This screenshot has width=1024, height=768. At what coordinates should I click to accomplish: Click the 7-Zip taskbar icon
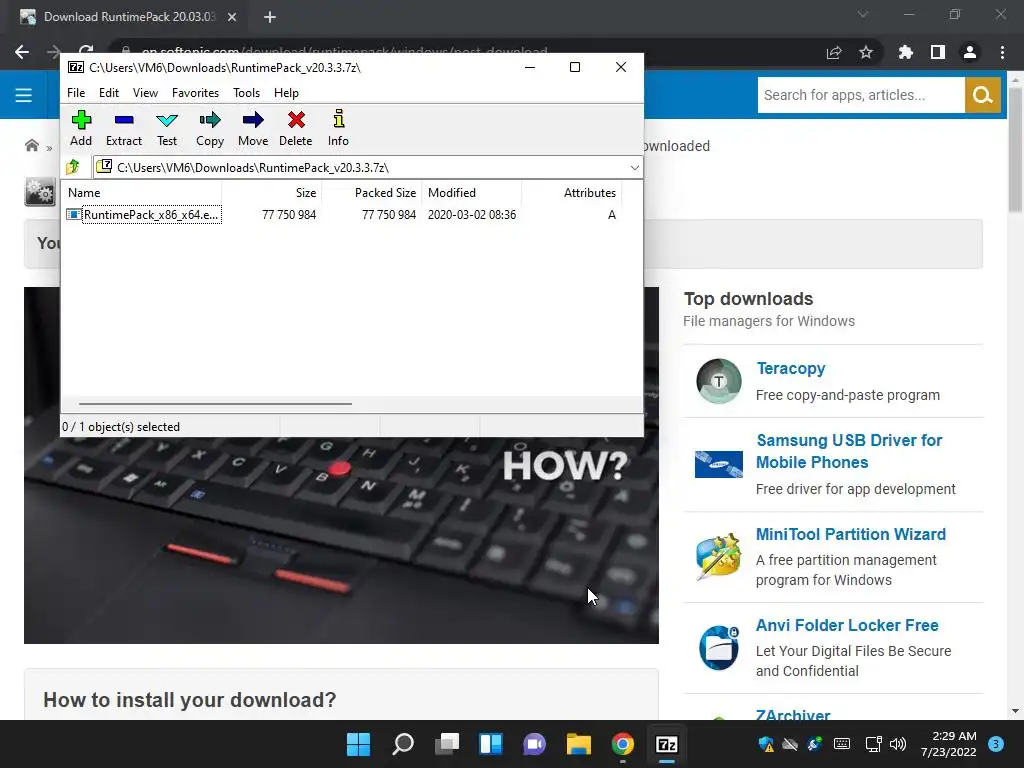point(667,744)
